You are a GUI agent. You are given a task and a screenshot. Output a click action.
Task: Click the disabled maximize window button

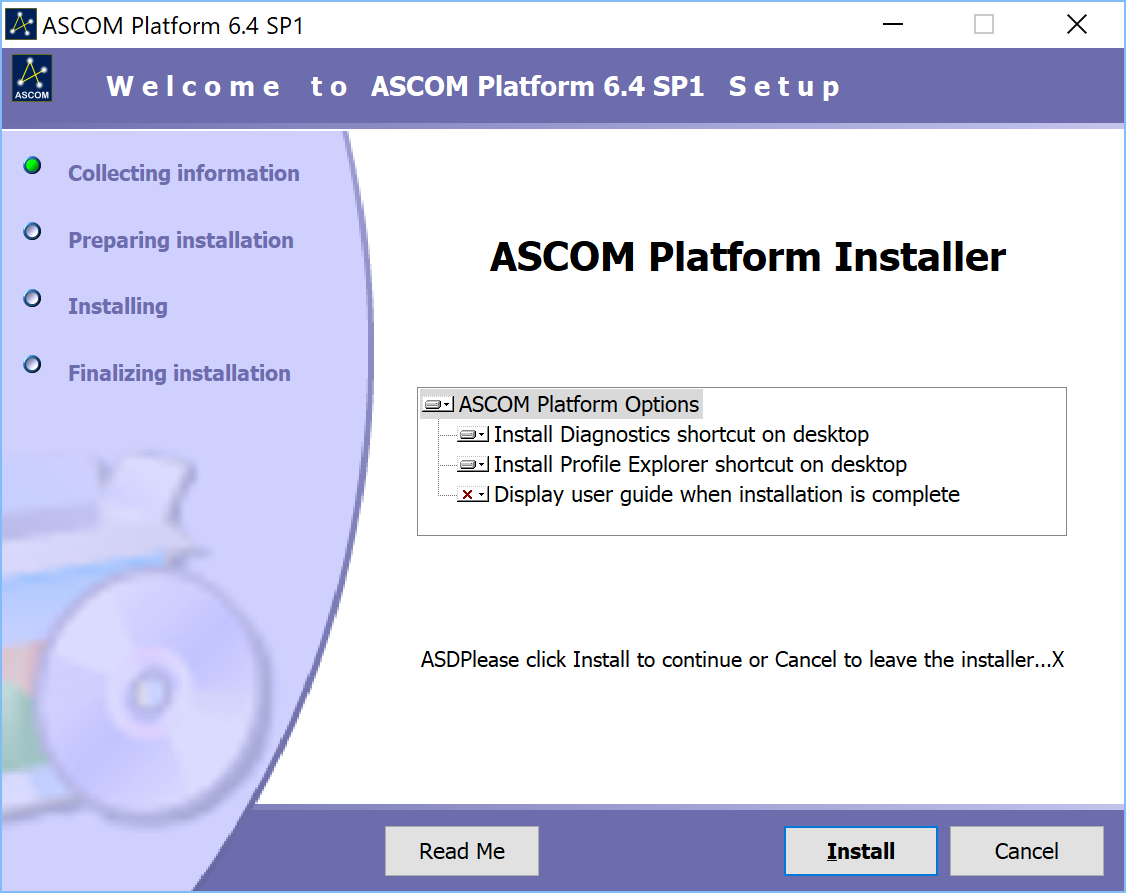coord(984,24)
